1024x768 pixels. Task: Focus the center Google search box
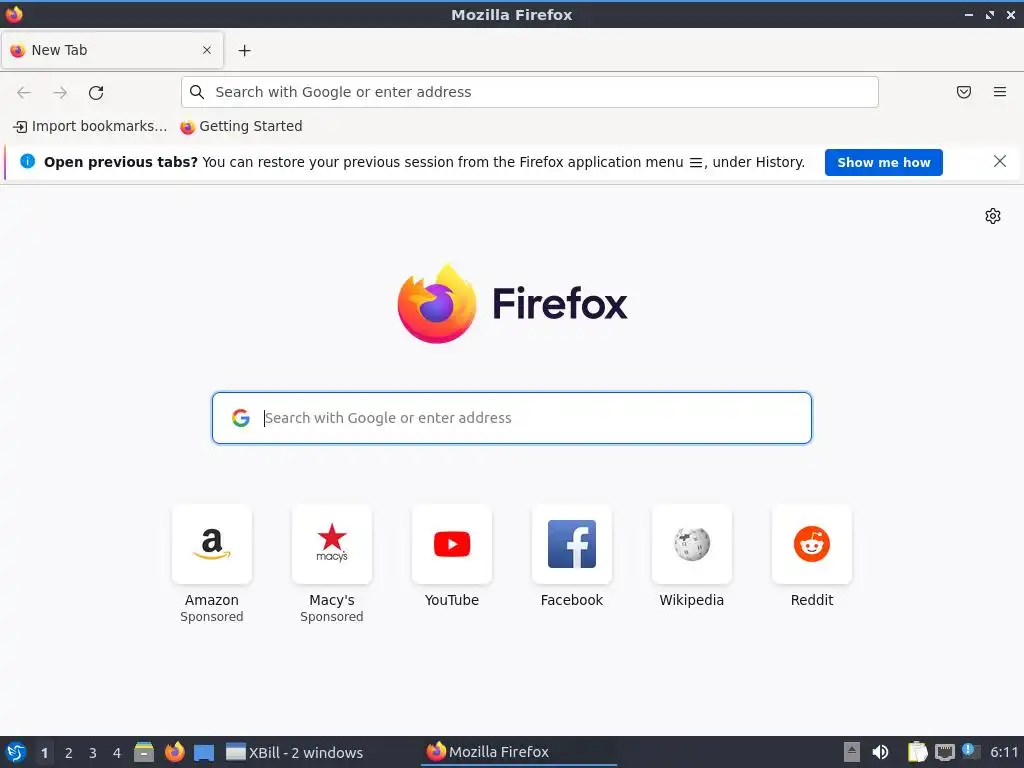click(x=511, y=418)
